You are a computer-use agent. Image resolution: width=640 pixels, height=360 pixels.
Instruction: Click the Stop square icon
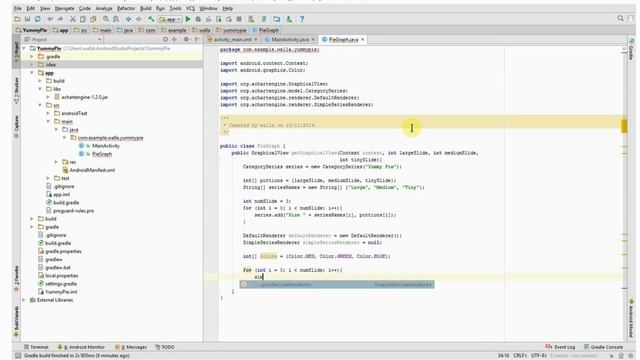click(239, 19)
